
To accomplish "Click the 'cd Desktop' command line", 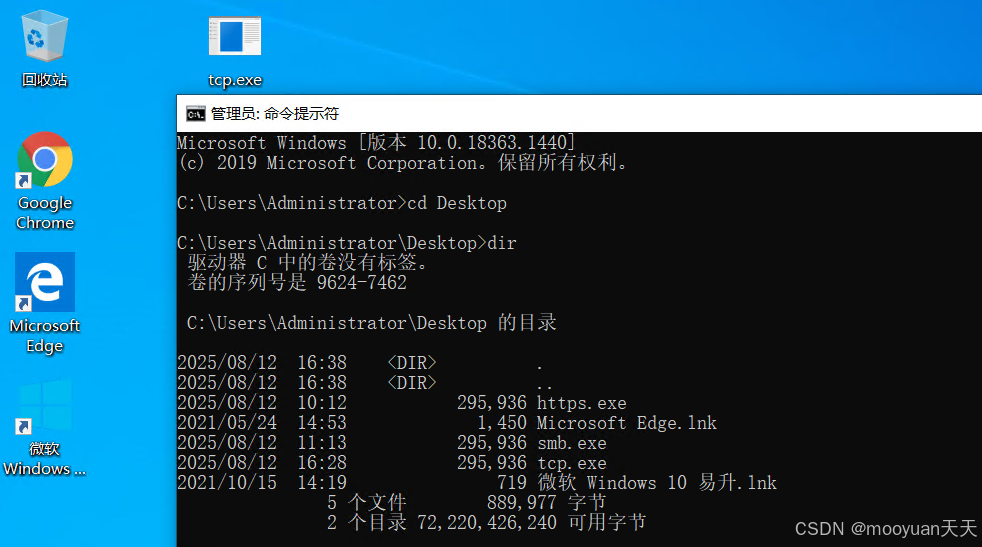I will (342, 203).
